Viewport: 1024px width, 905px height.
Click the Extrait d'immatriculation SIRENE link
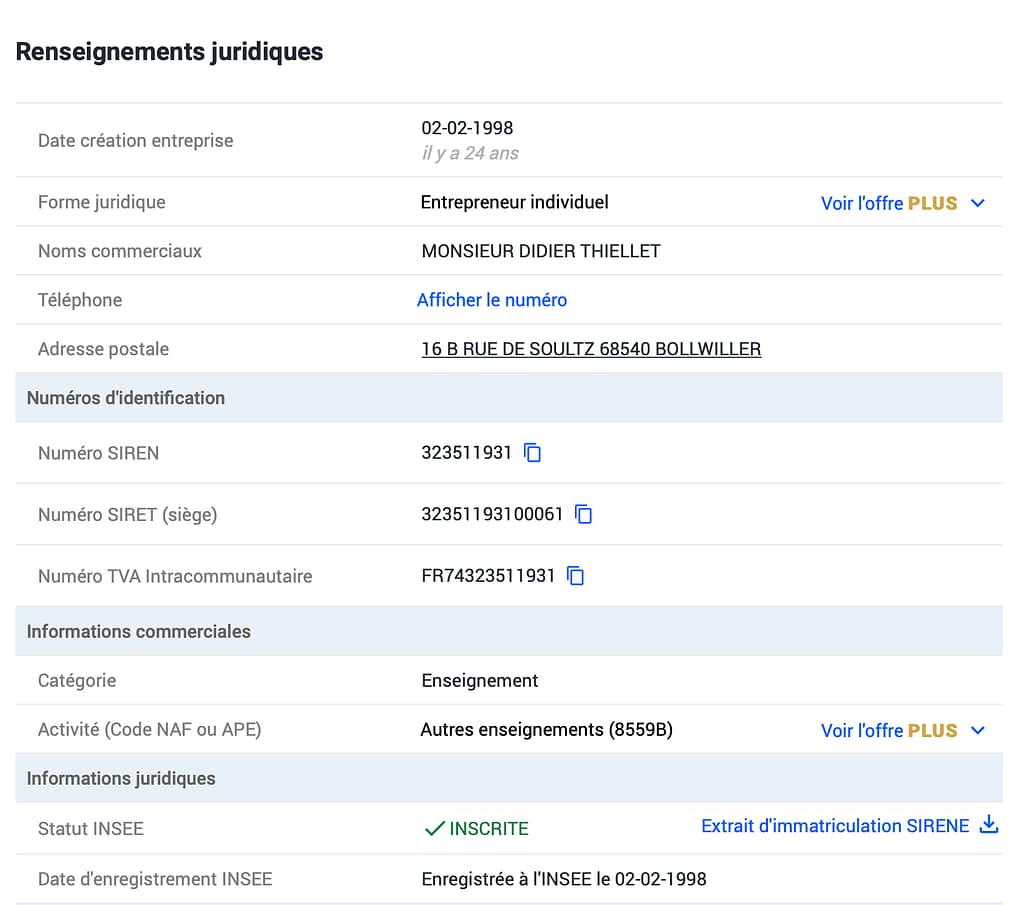click(x=835, y=826)
